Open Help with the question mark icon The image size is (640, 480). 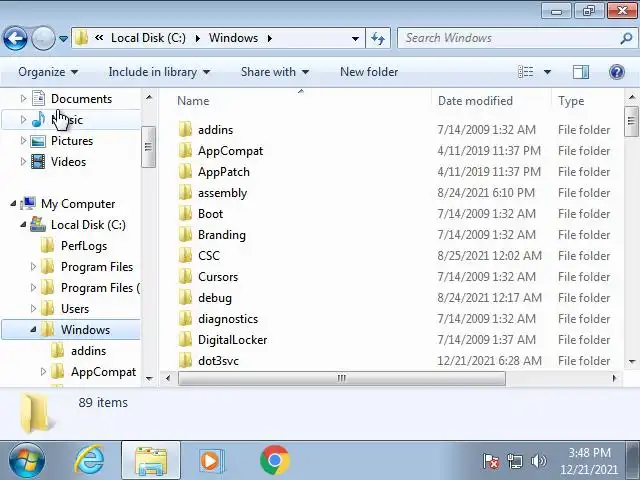point(617,72)
